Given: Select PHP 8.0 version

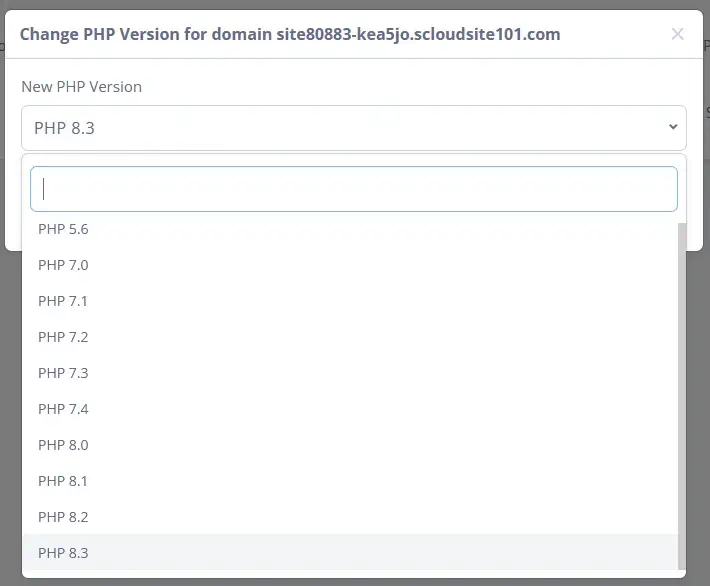Looking at the screenshot, I should click(350, 445).
